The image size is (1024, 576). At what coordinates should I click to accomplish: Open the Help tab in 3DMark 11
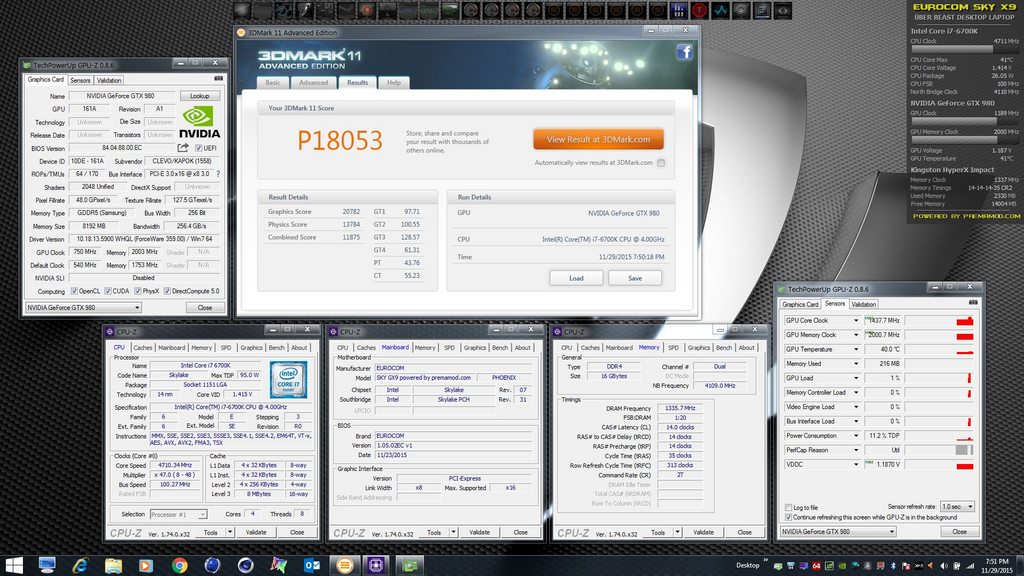click(394, 83)
